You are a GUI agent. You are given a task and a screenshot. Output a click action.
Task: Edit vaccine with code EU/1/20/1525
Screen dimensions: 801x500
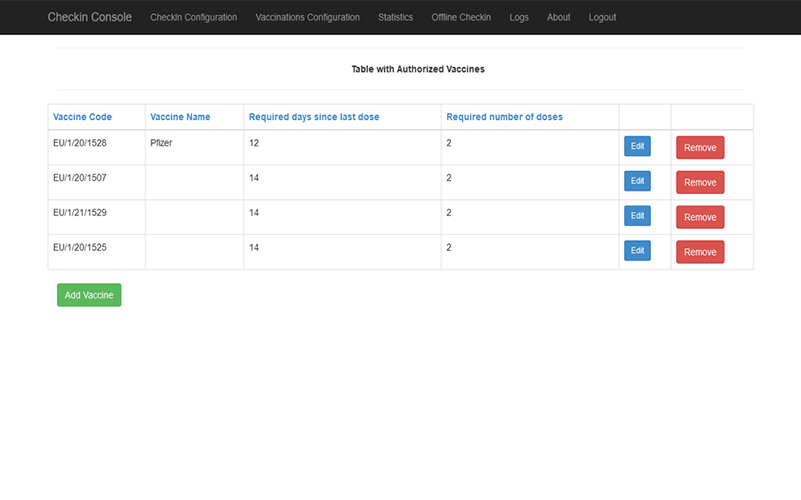point(637,250)
